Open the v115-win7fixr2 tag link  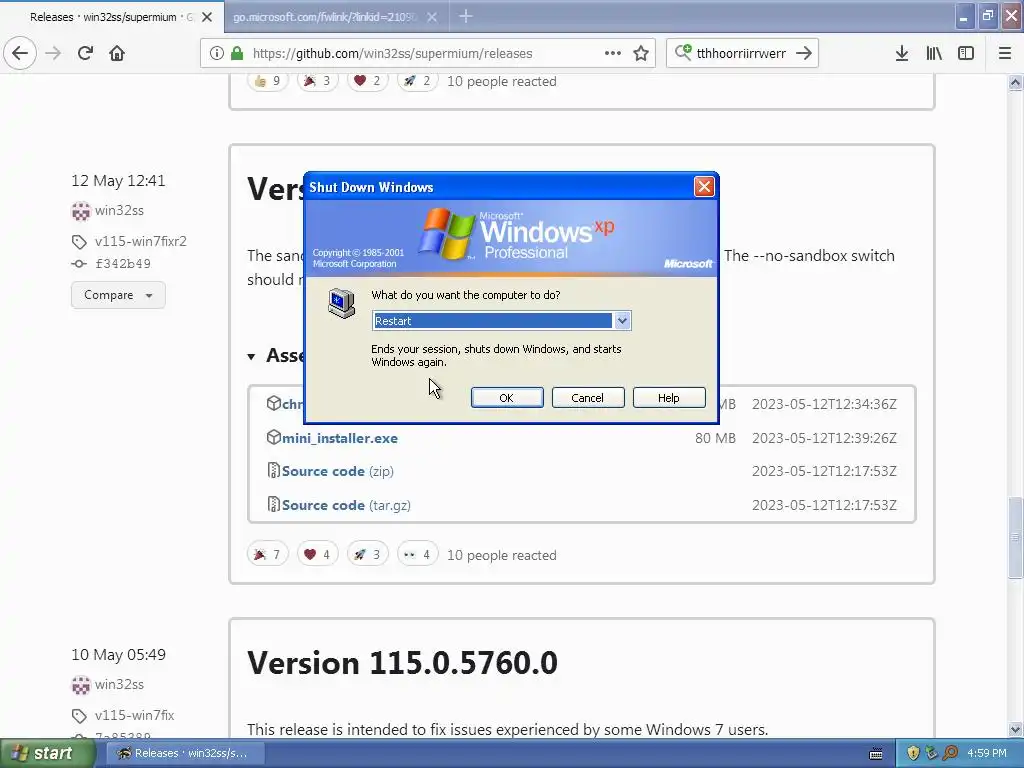[x=140, y=242]
